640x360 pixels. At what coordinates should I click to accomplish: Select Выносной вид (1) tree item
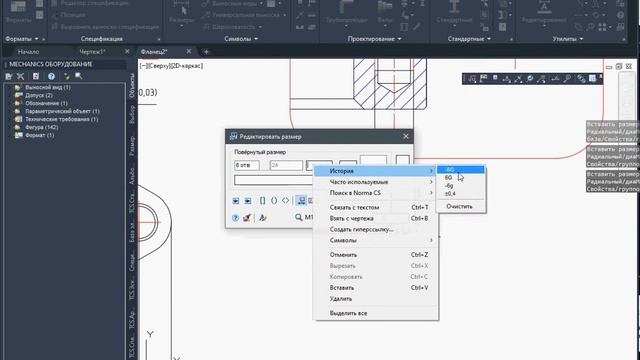(48, 87)
